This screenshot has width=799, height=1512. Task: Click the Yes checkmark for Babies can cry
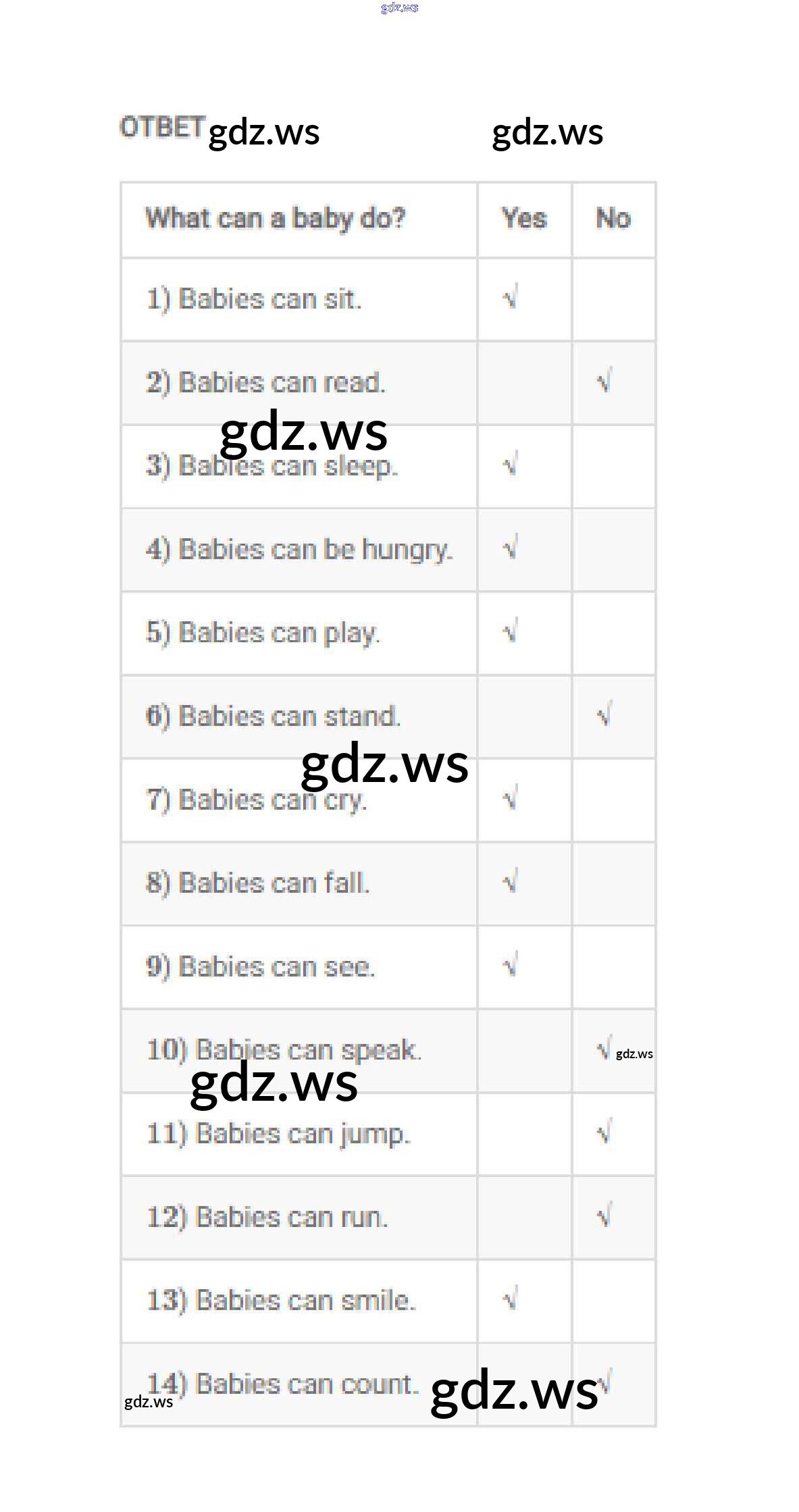pyautogui.click(x=511, y=798)
